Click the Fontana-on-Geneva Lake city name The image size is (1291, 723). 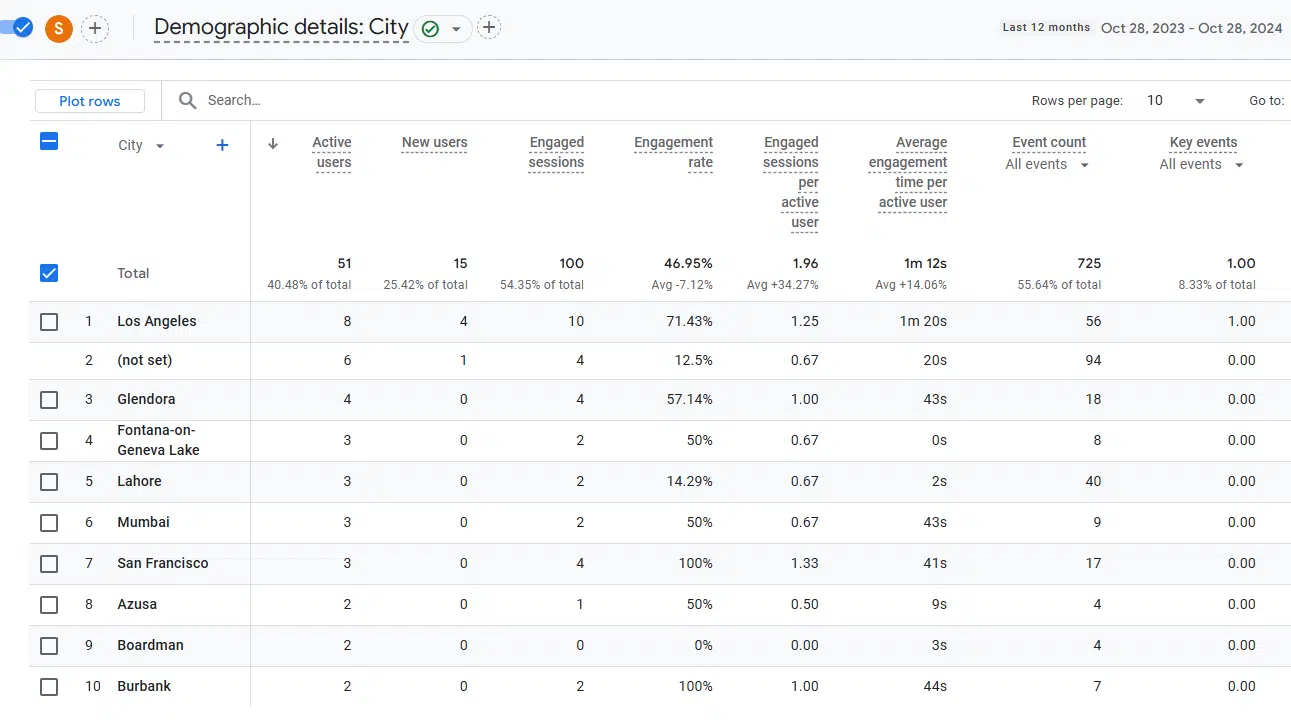pyautogui.click(x=158, y=440)
